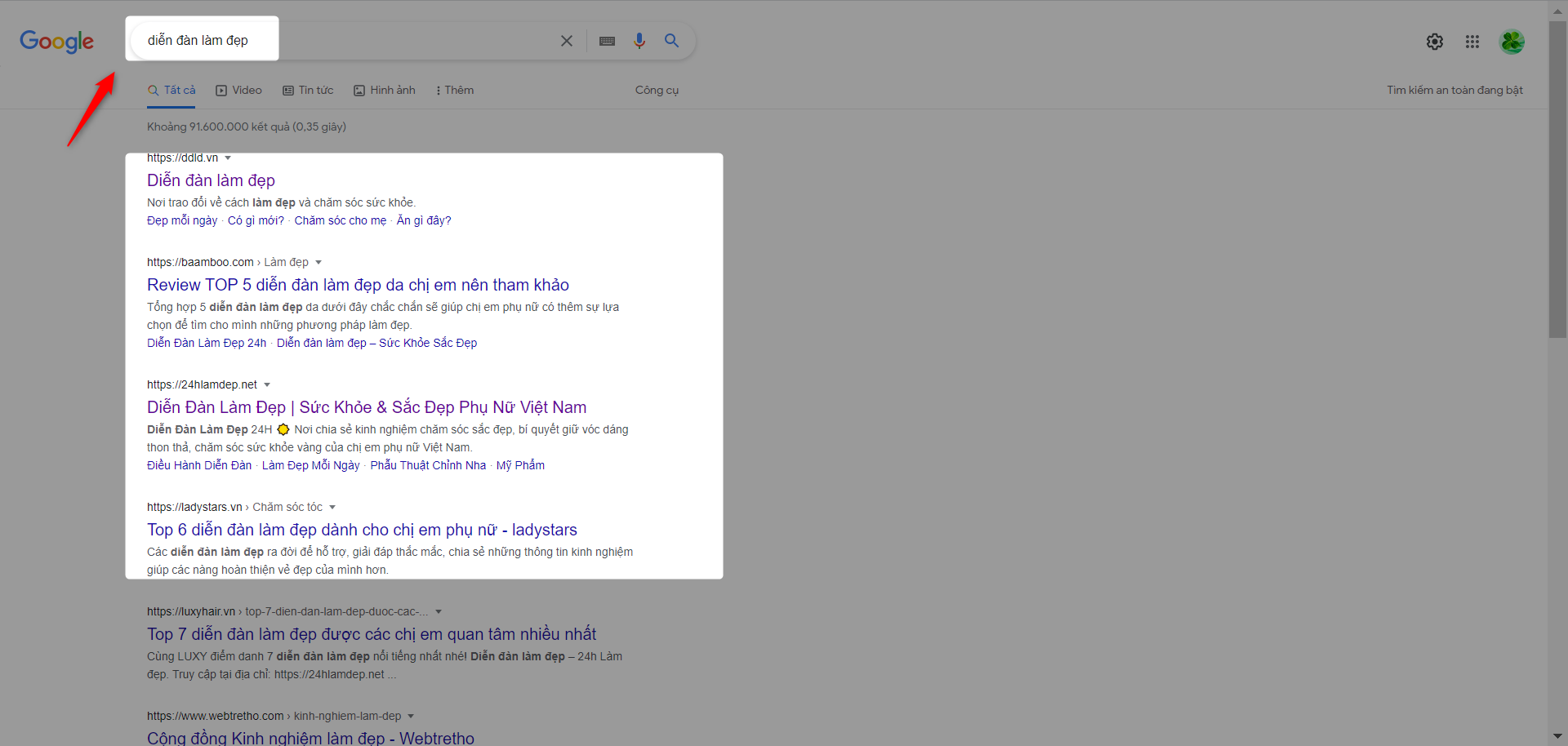Viewport: 1568px width, 746px height.
Task: Expand the dropdown arrow next to https://ddld.vn
Action: (228, 158)
